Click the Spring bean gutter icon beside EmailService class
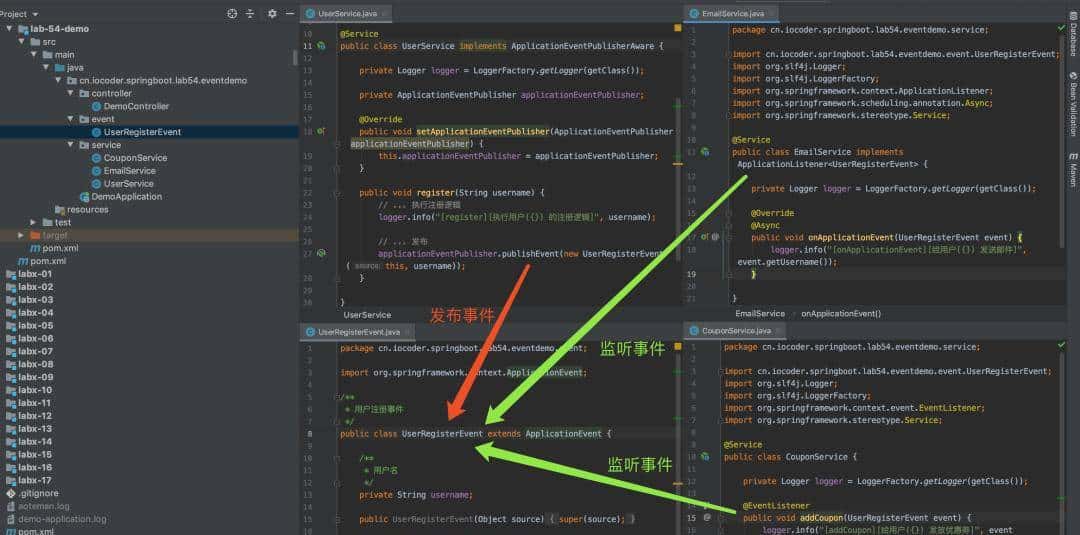The width and height of the screenshot is (1080, 535). [704, 152]
